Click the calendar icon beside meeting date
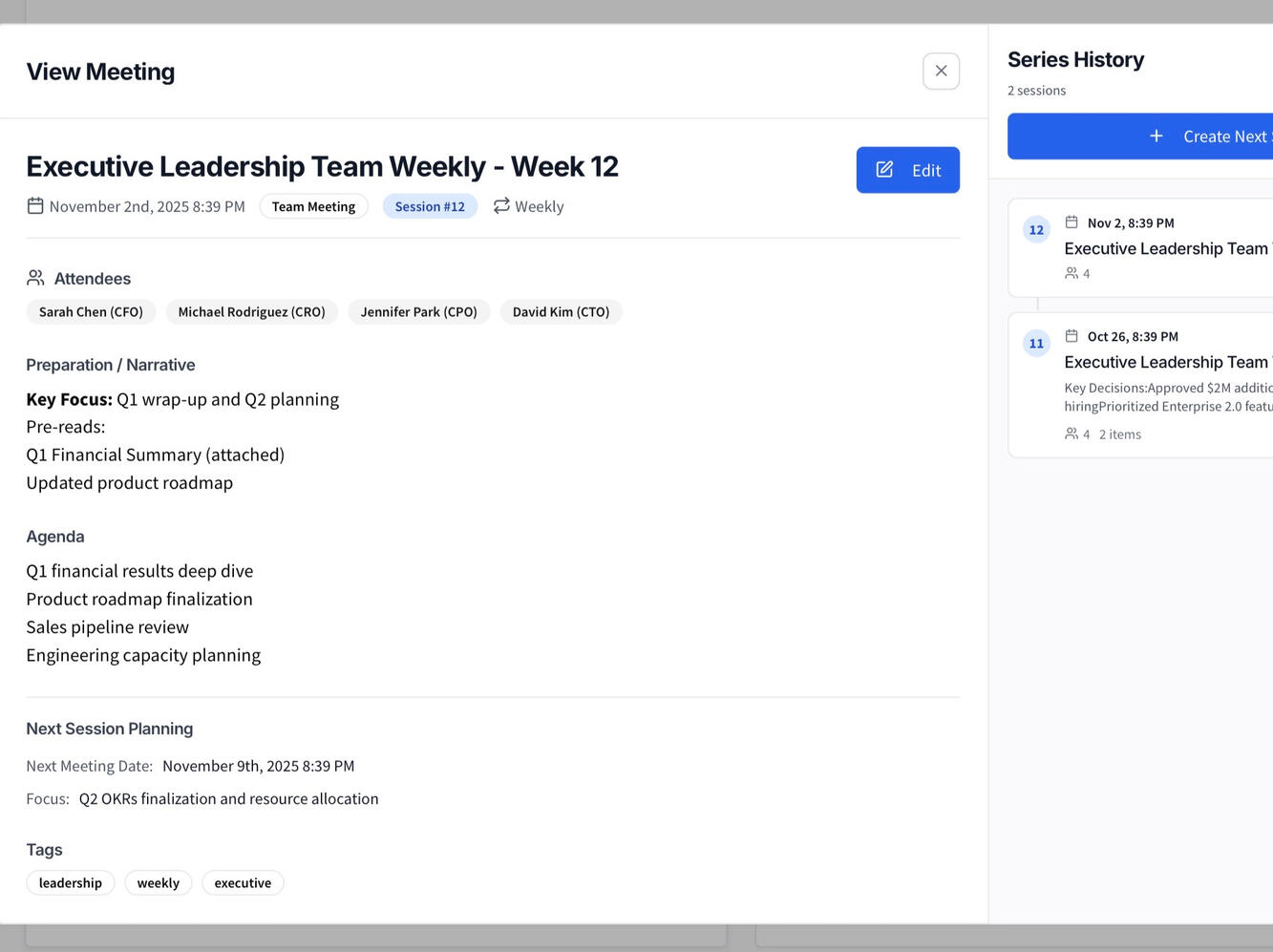Screen dimensions: 1273x952 35,206
